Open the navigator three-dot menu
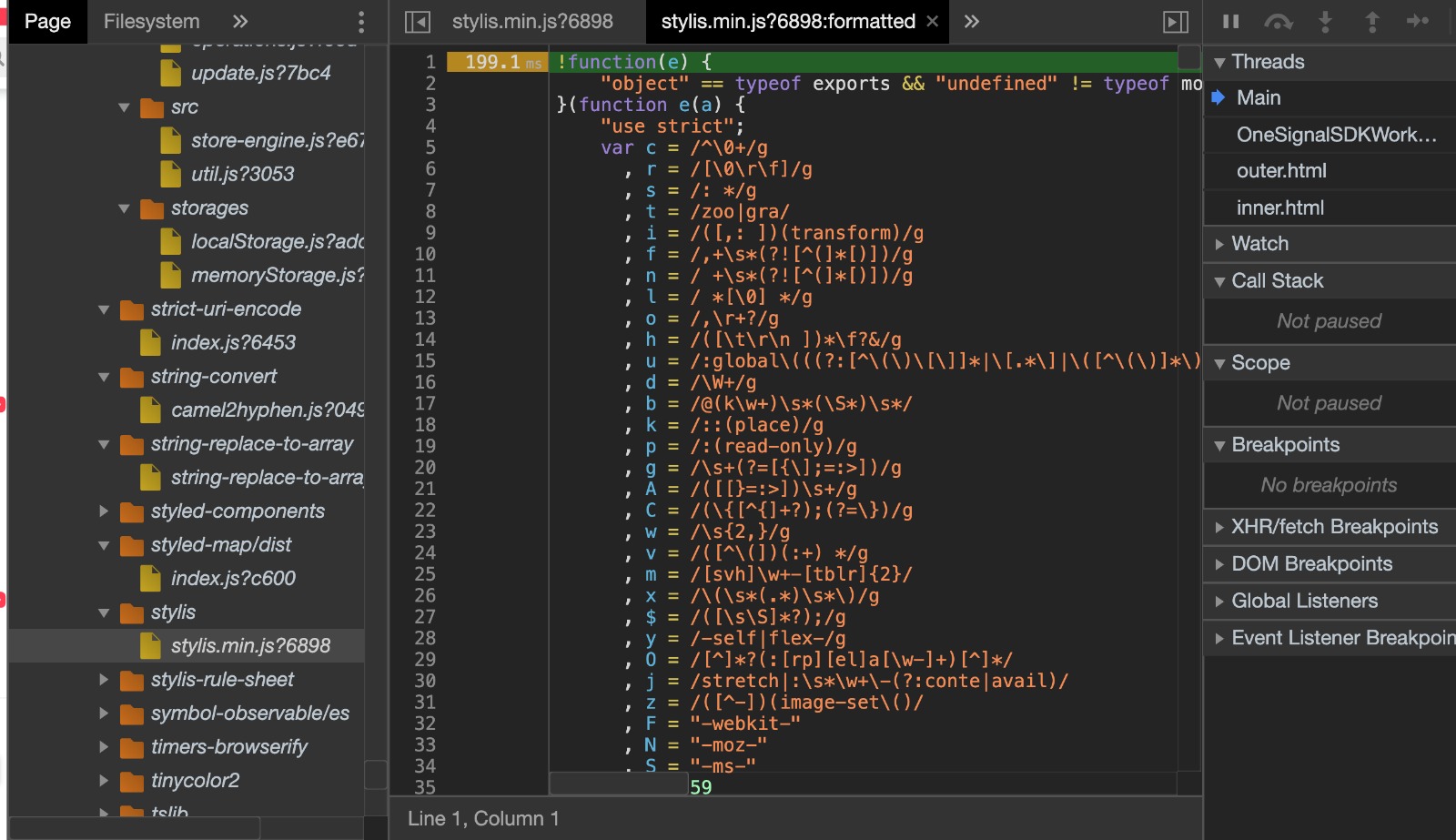Image resolution: width=1456 pixels, height=840 pixels. pyautogui.click(x=361, y=21)
